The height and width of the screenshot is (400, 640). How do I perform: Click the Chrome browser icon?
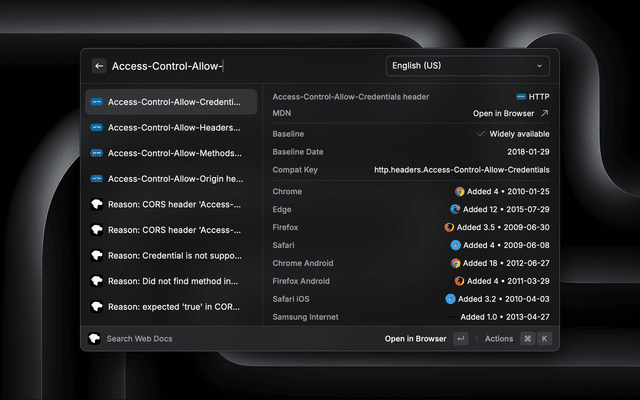click(460, 191)
